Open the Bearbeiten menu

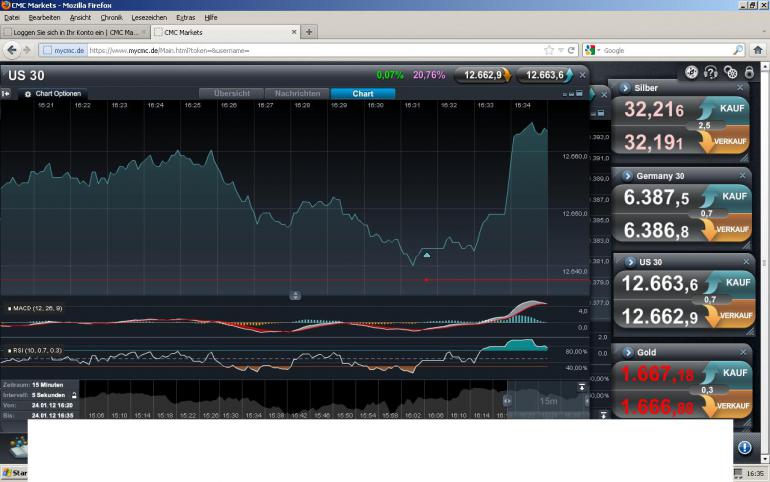tap(44, 18)
